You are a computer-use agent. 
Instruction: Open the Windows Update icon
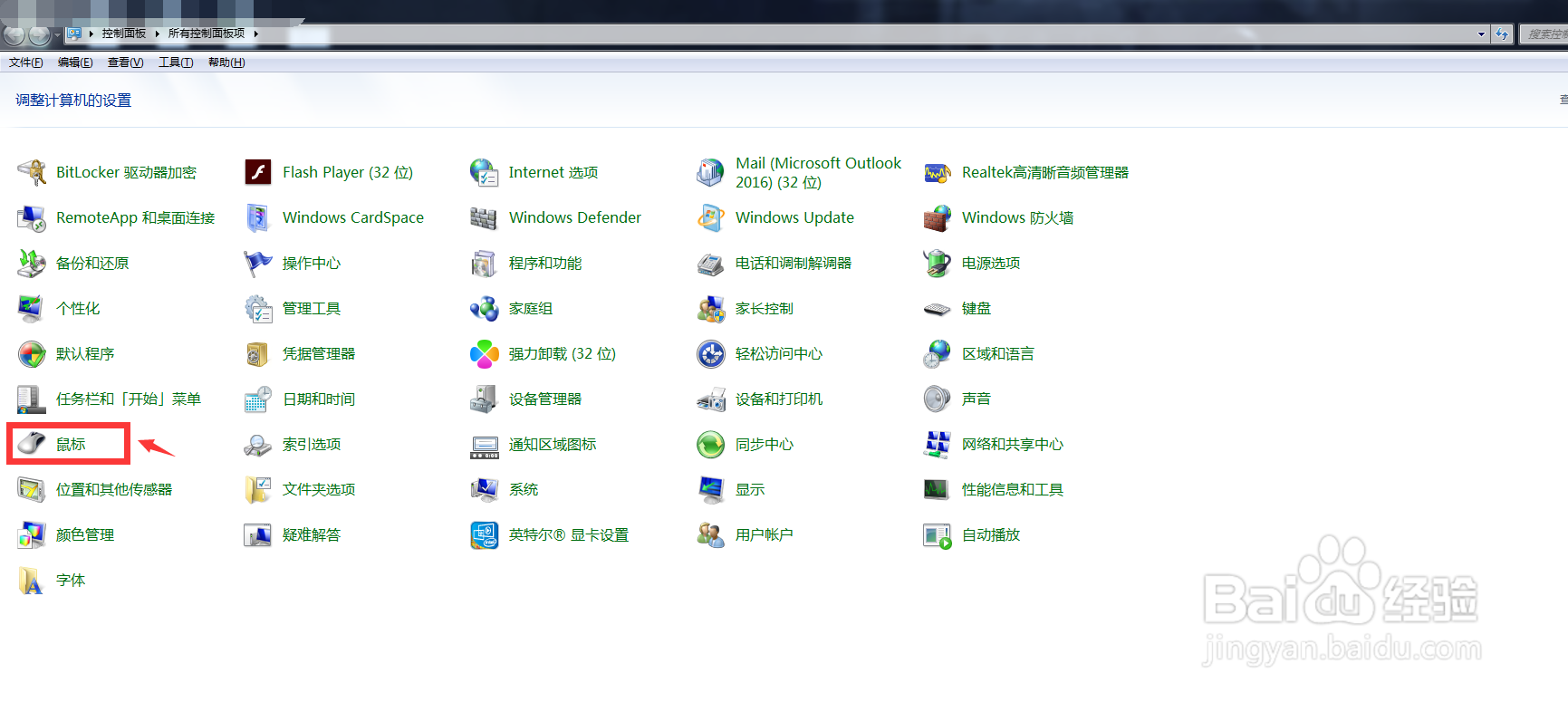(711, 217)
